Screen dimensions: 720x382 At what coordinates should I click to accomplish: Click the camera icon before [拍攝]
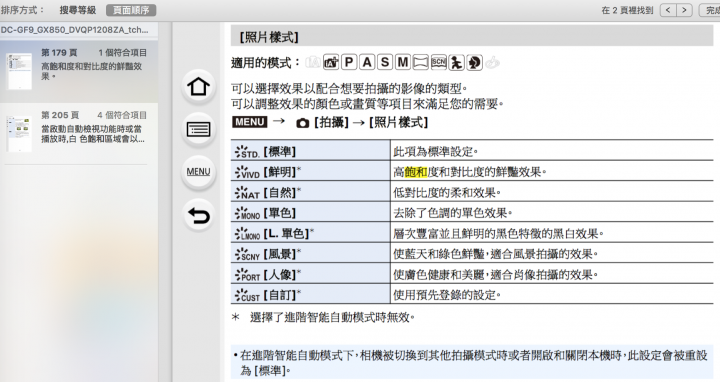coord(303,123)
